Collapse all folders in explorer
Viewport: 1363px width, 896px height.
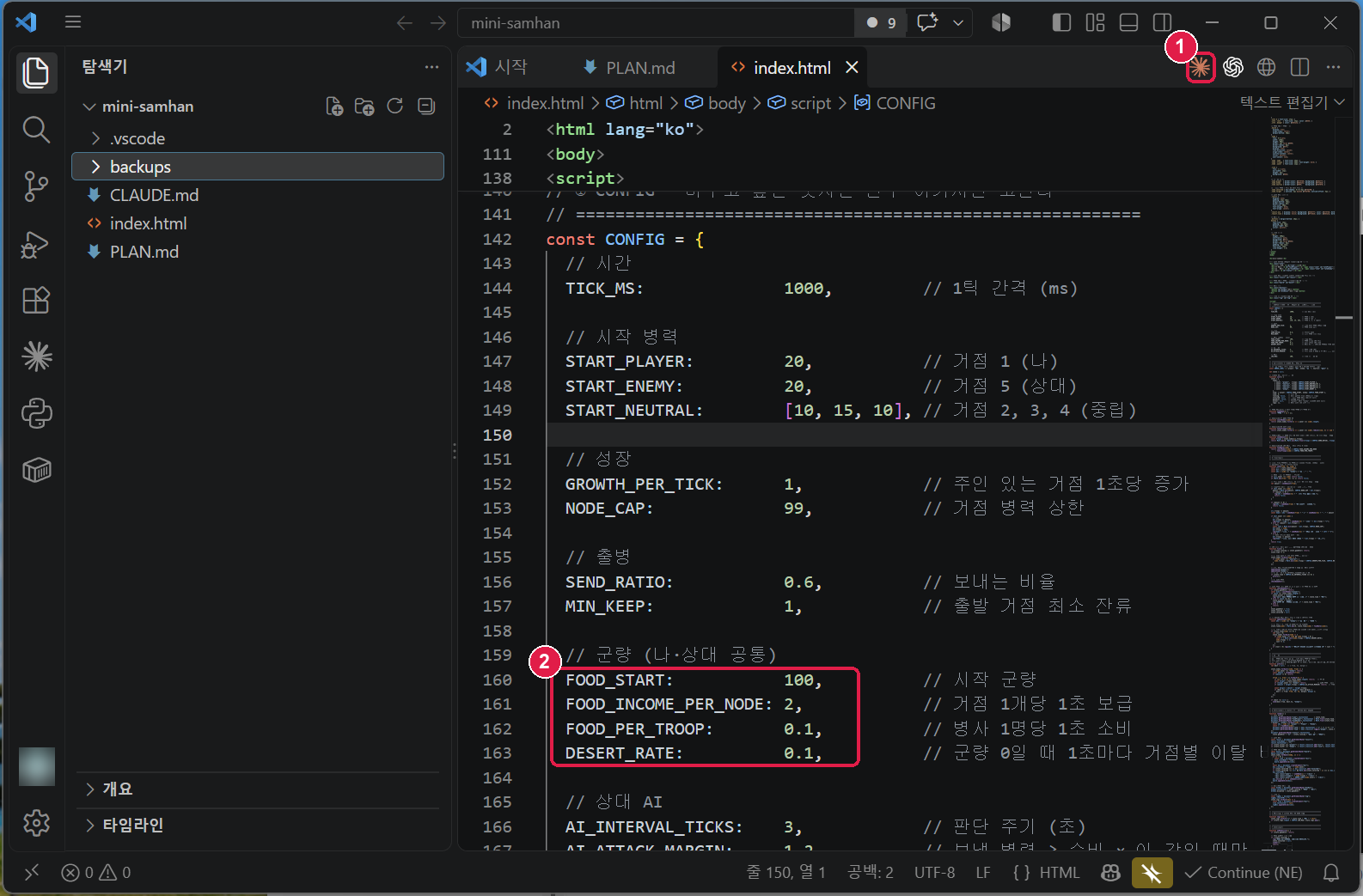(426, 107)
